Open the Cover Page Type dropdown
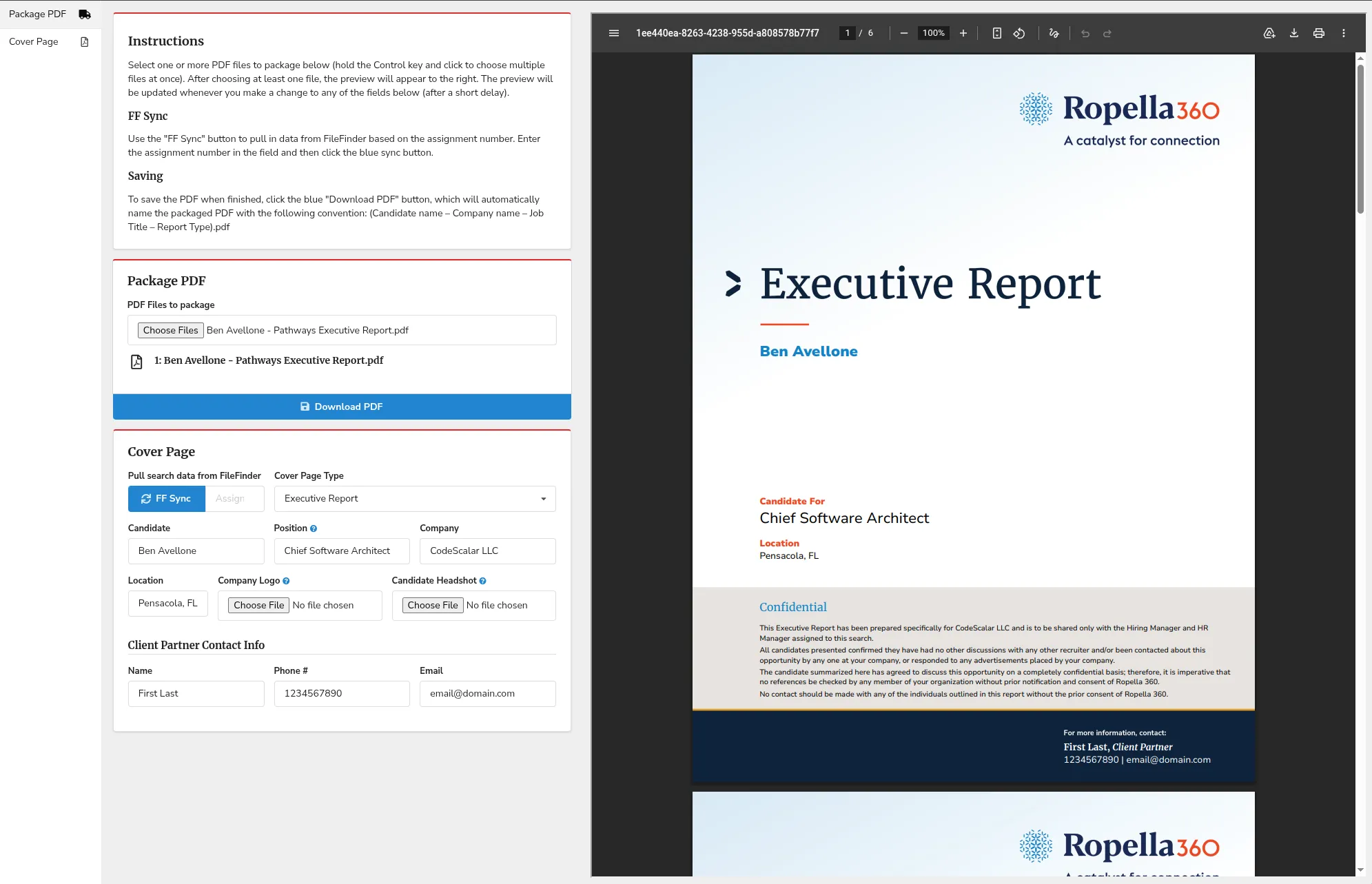The height and width of the screenshot is (884, 1372). tap(415, 499)
